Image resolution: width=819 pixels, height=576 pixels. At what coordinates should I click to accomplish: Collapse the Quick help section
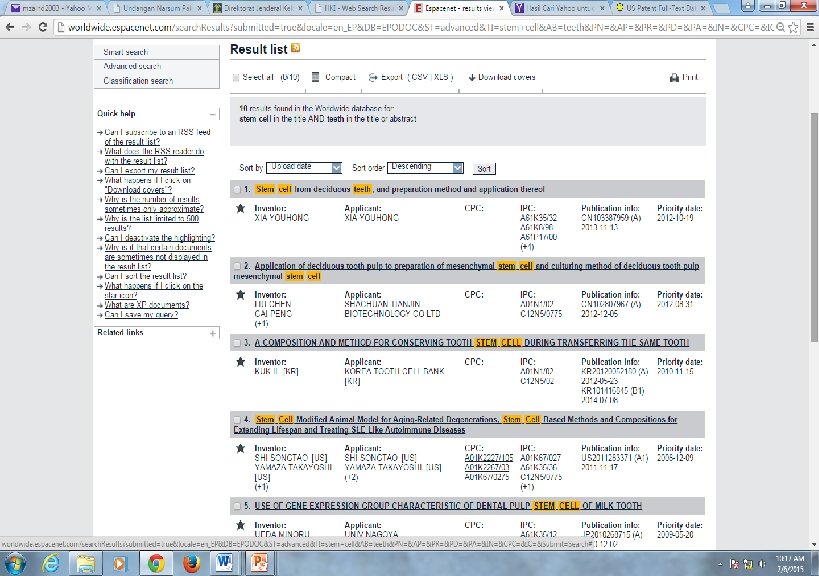213,114
